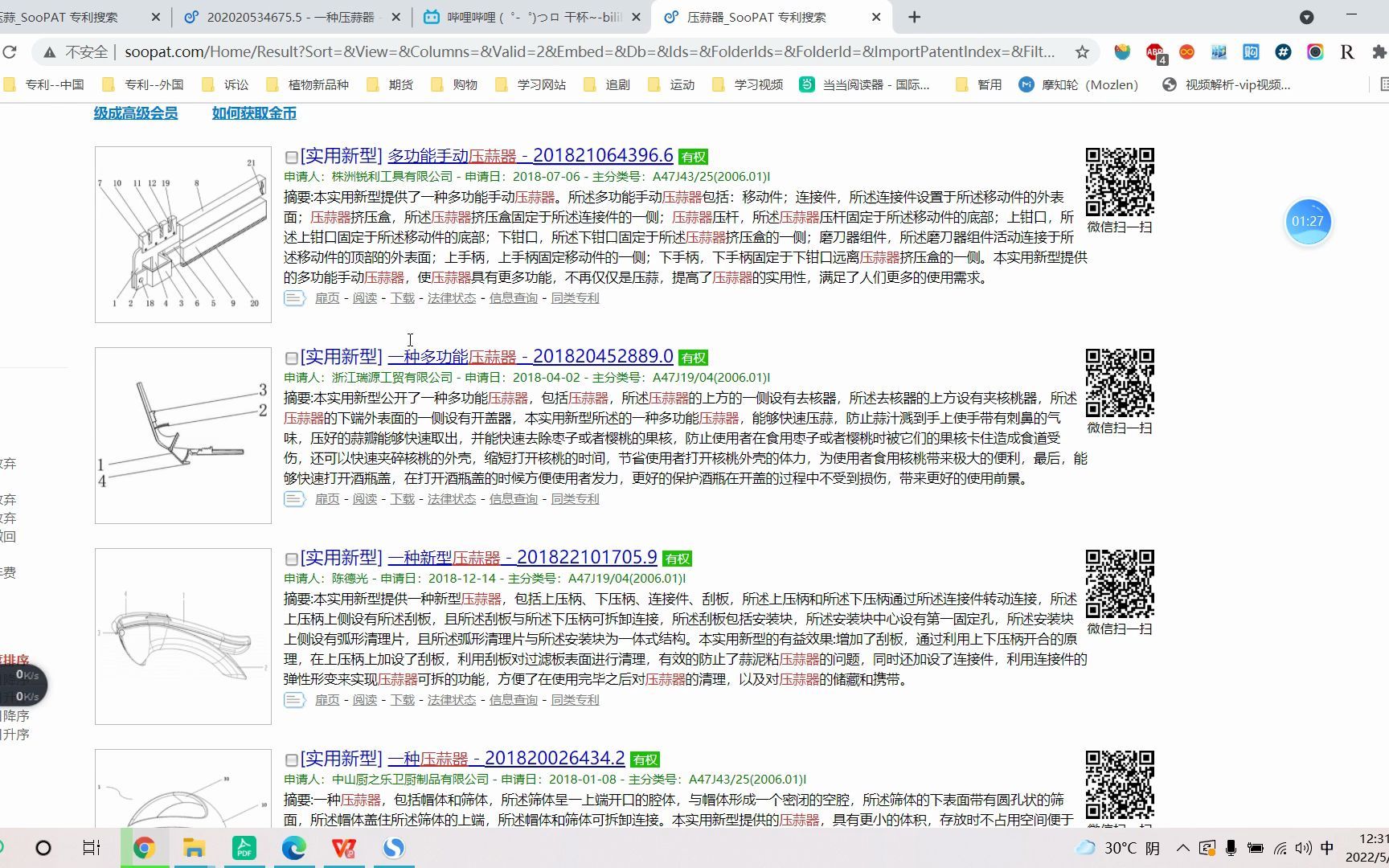Check the box for 多功能手动压蒜器 patent

pos(292,158)
